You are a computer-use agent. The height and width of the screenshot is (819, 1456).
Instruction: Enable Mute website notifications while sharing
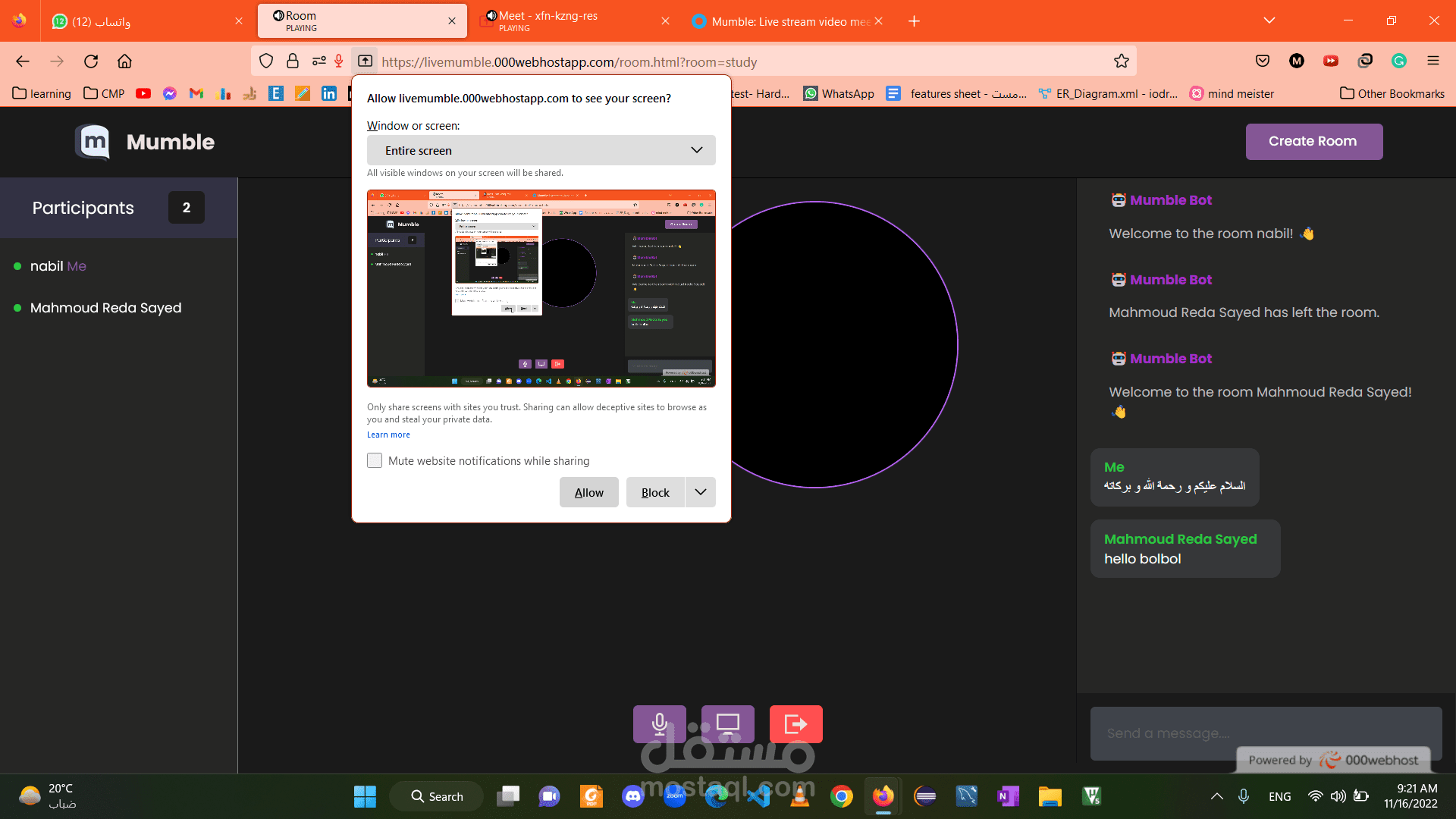tap(375, 460)
